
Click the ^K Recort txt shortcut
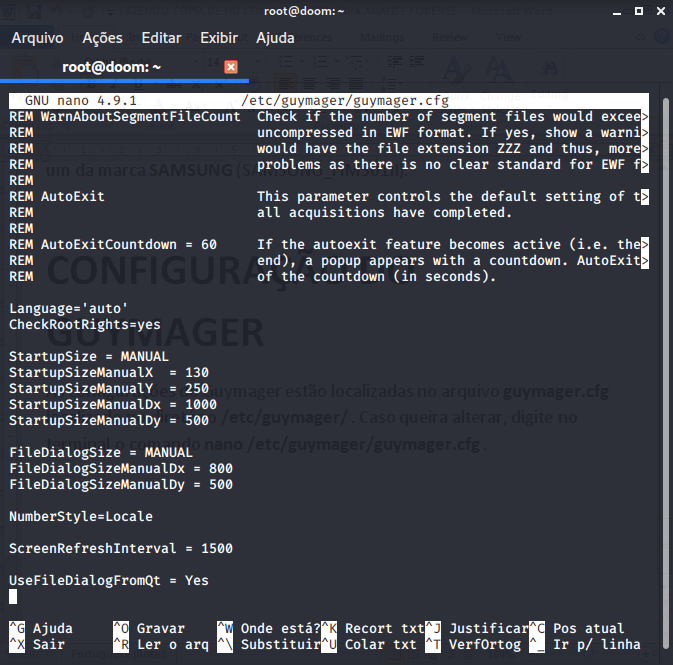(368, 629)
